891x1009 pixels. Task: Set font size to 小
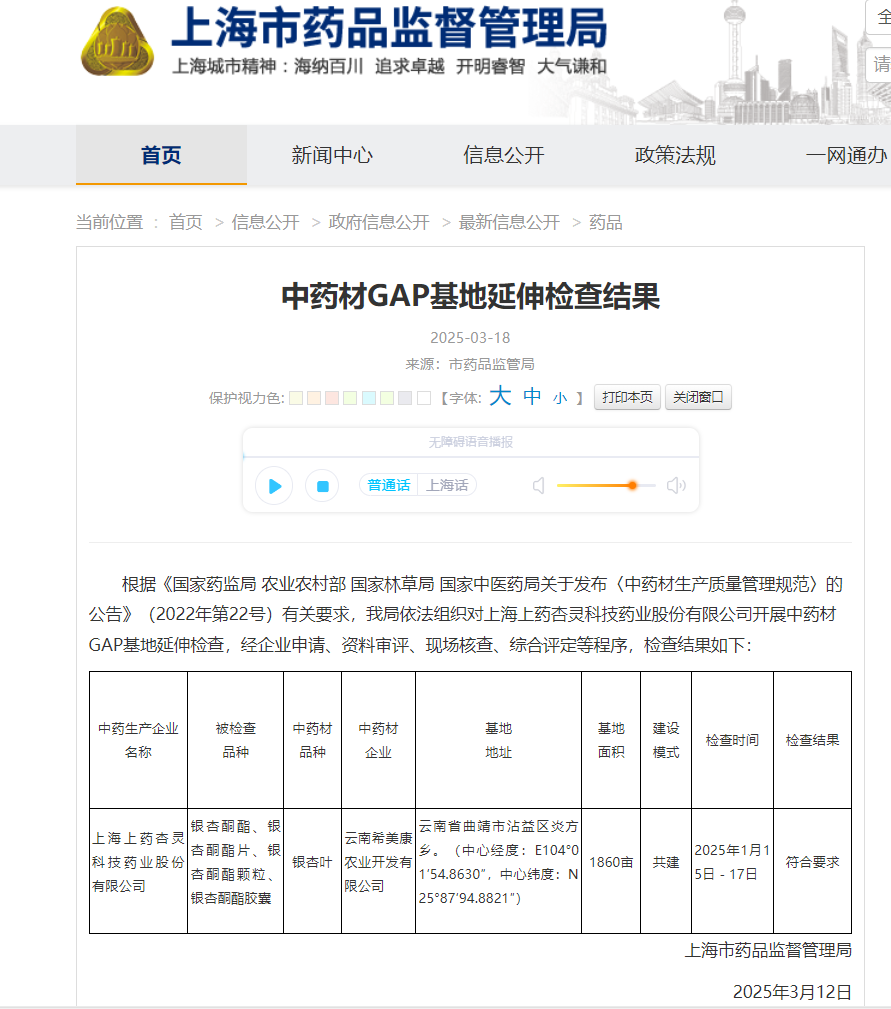560,398
